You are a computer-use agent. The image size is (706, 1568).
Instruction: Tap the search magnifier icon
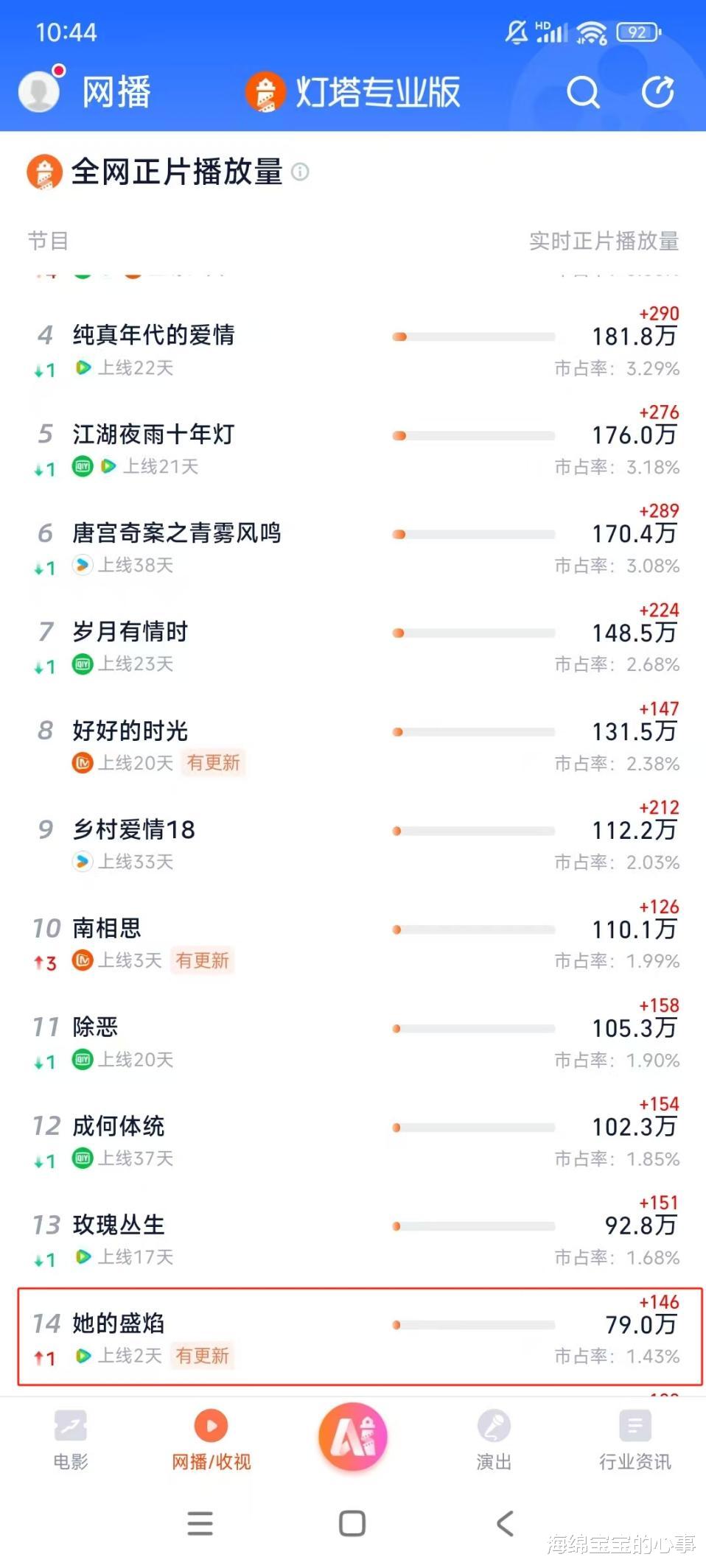(582, 93)
